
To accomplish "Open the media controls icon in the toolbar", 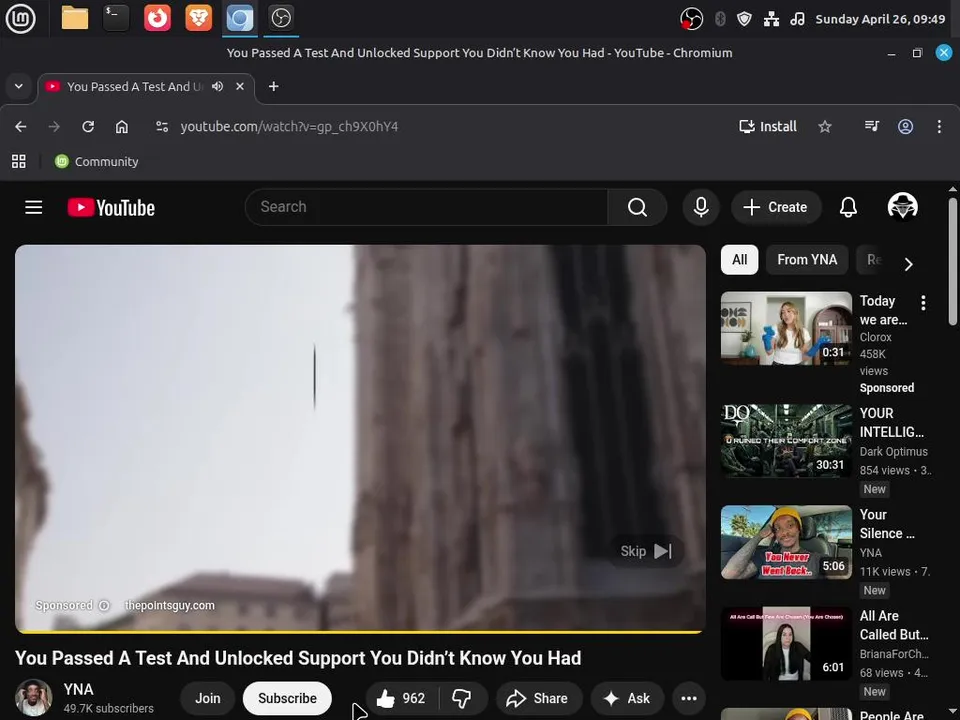I will click(x=872, y=126).
